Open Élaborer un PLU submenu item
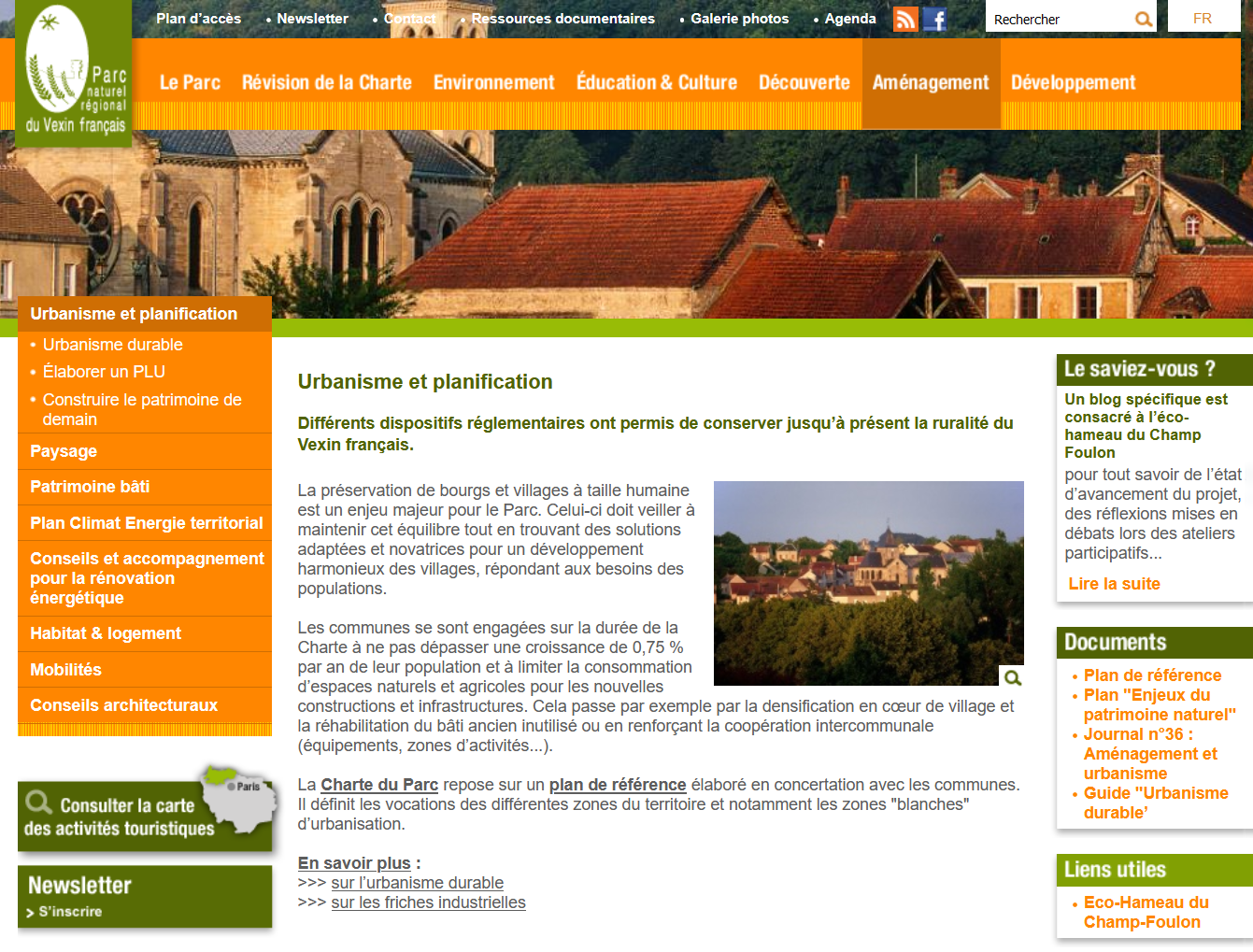Image resolution: width=1253 pixels, height=952 pixels. (x=104, y=372)
